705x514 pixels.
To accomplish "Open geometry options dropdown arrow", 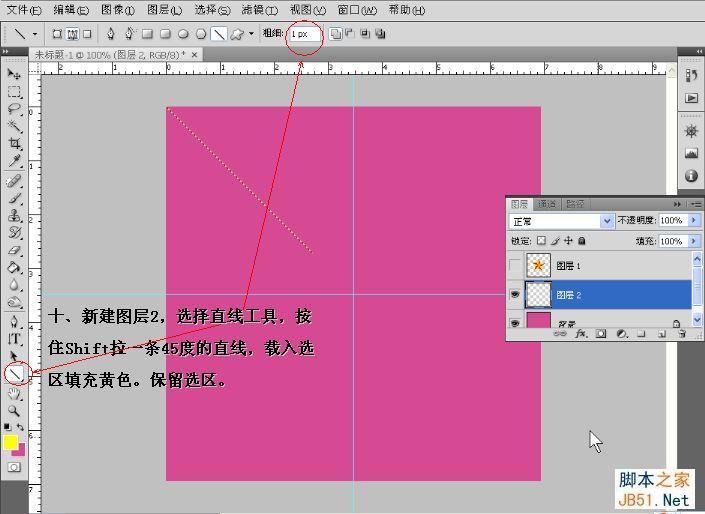I will point(251,34).
